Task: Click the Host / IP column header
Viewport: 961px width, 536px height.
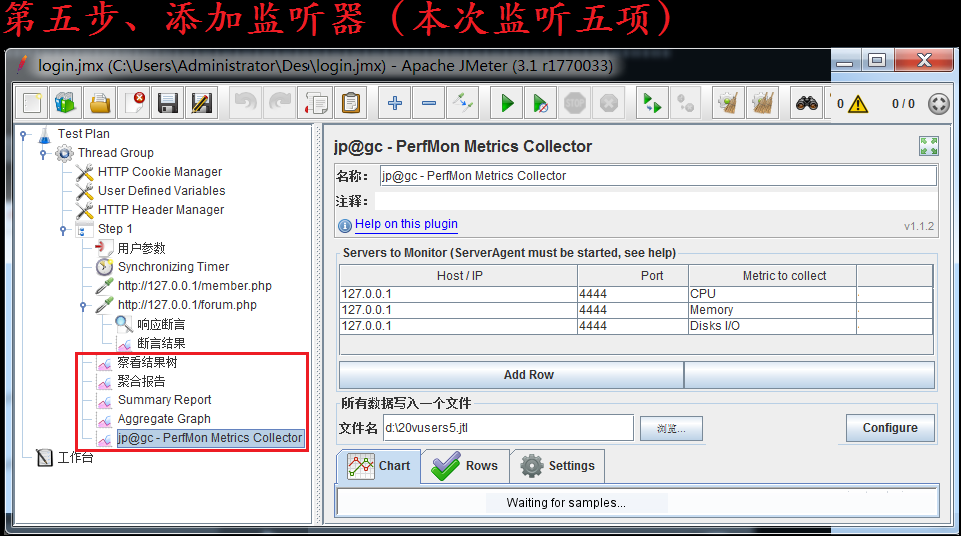Action: [x=459, y=276]
